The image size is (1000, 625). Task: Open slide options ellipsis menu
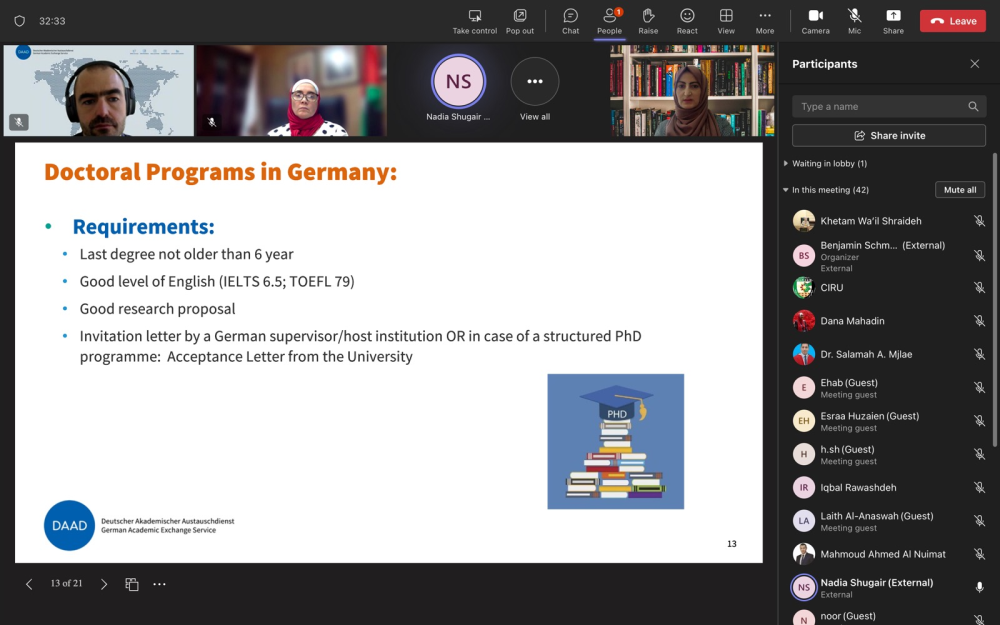pos(159,584)
